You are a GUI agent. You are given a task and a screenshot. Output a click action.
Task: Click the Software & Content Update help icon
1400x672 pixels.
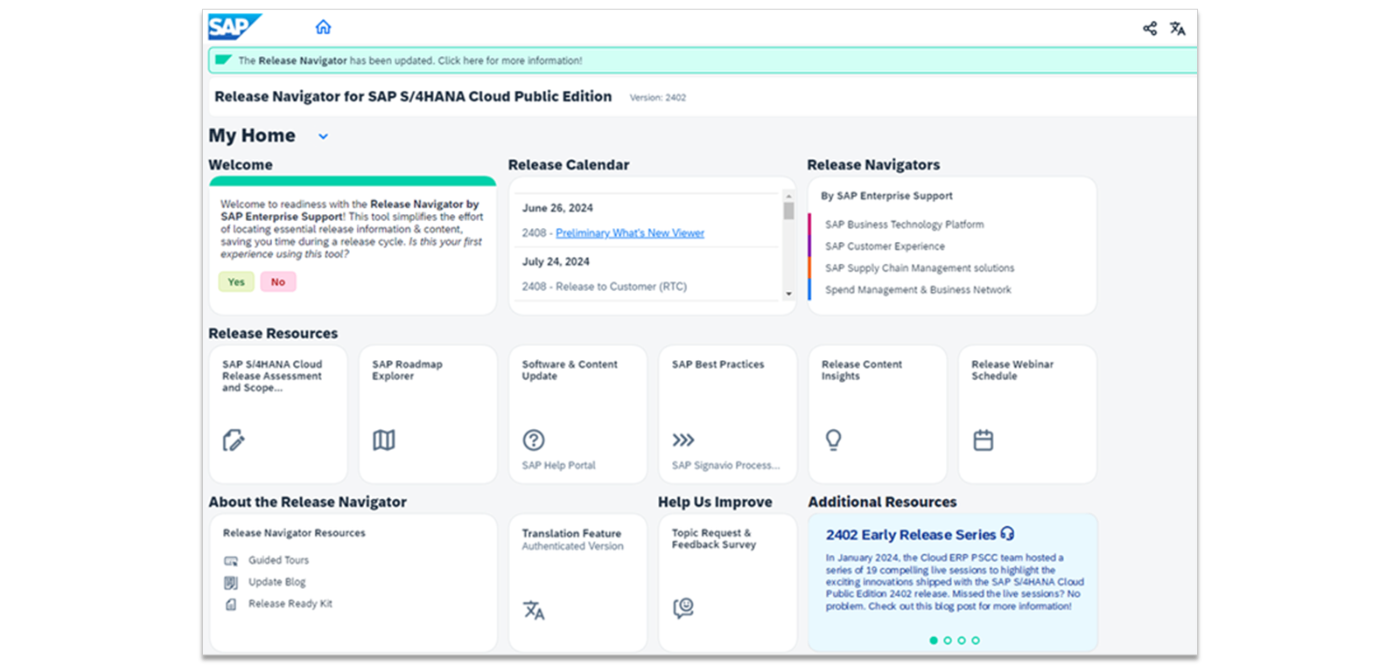(x=534, y=440)
